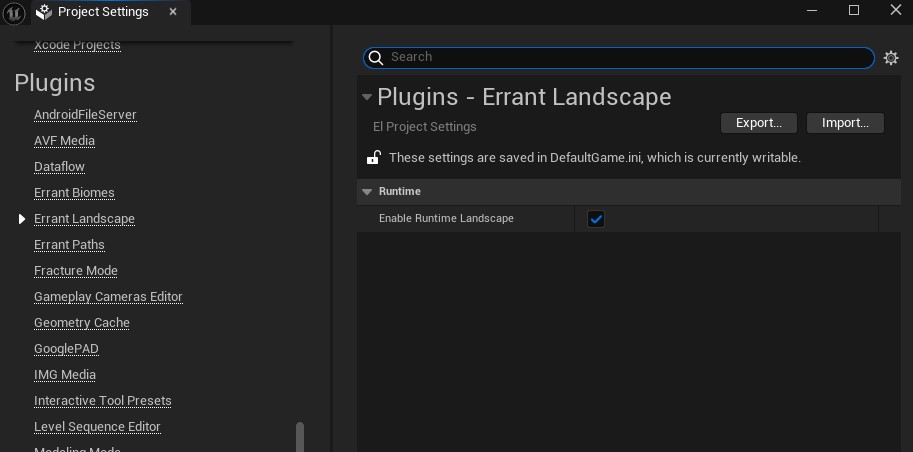The height and width of the screenshot is (452, 913).
Task: Select Errant Landscape in sidebar
Action: point(84,219)
